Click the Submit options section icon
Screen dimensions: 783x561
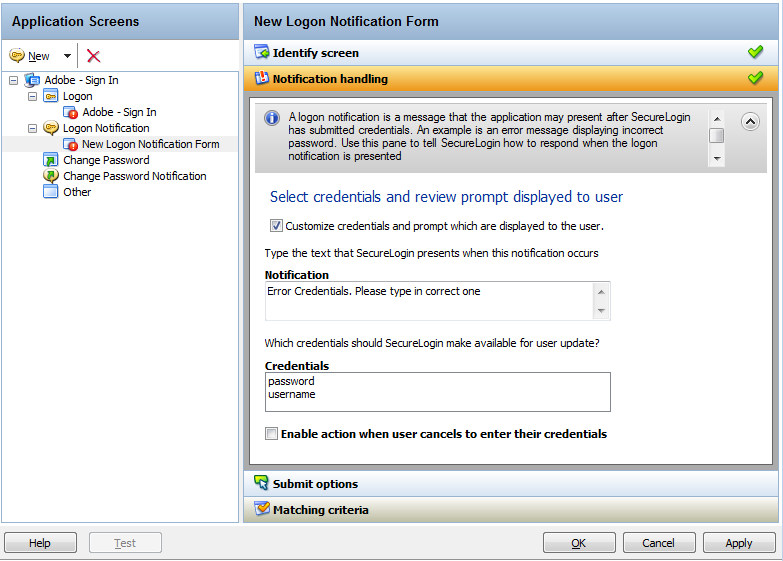[262, 484]
